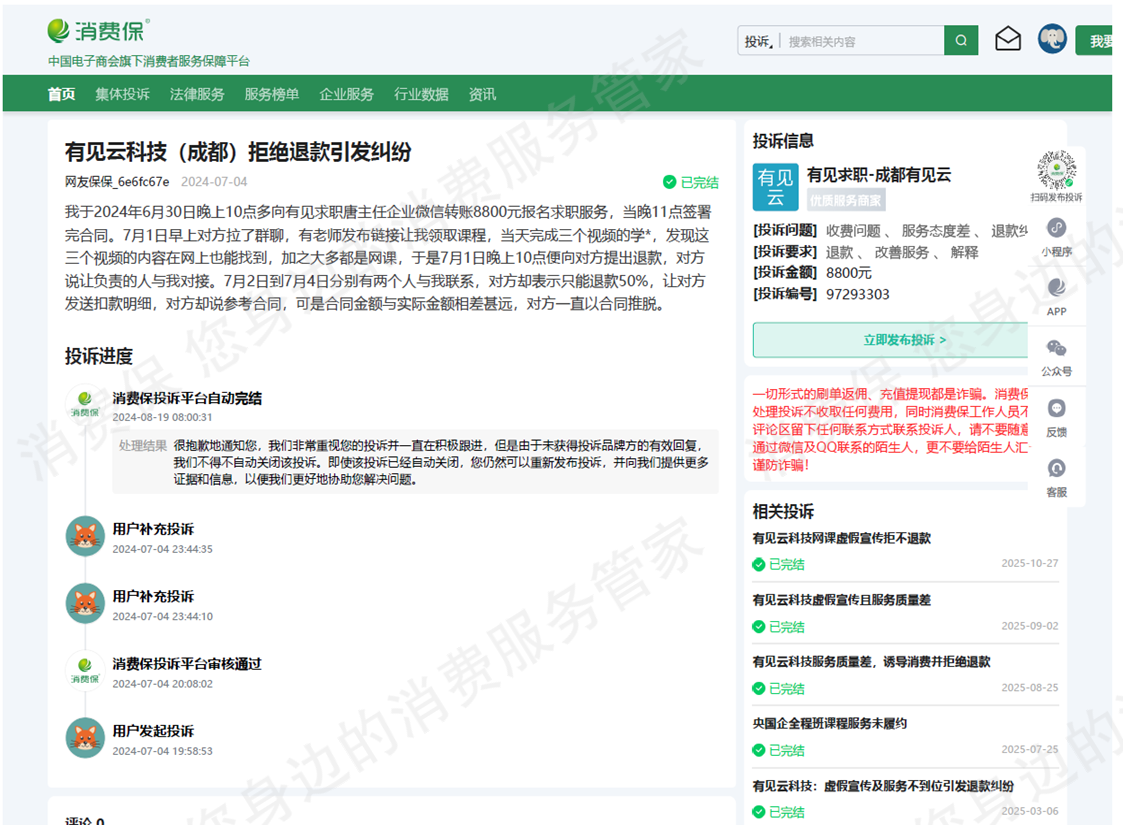
Task: Open the 资讯 section
Action: pyautogui.click(x=481, y=93)
